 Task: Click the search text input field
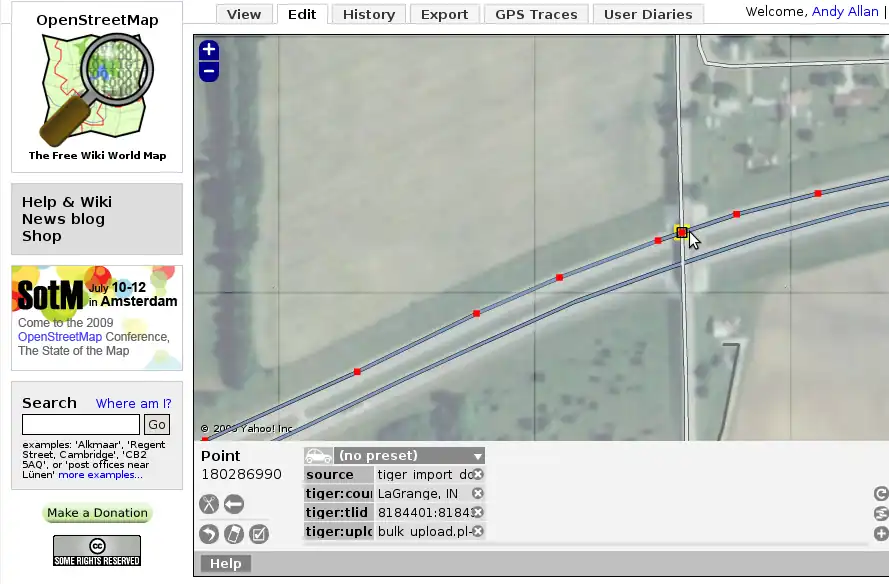[x=81, y=424]
